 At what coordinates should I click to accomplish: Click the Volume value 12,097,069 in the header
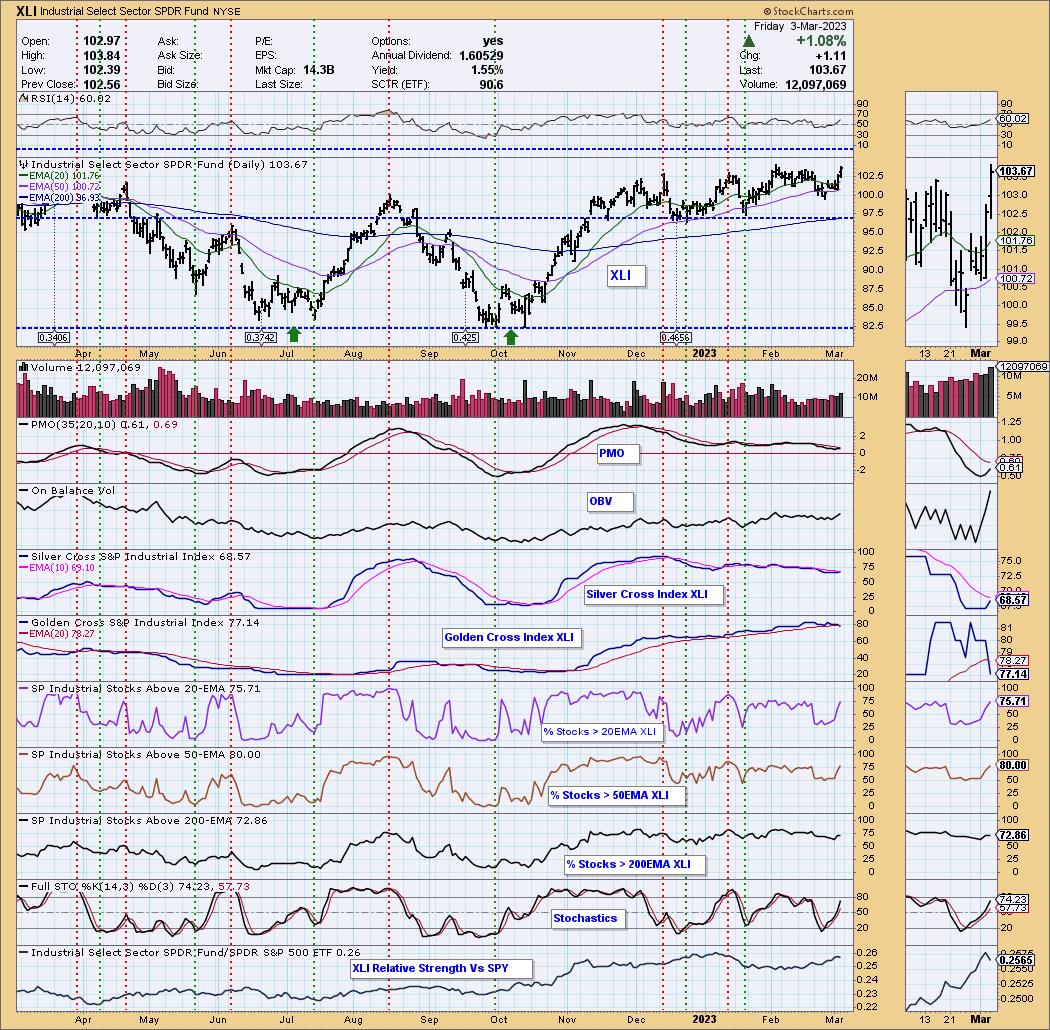pos(816,84)
